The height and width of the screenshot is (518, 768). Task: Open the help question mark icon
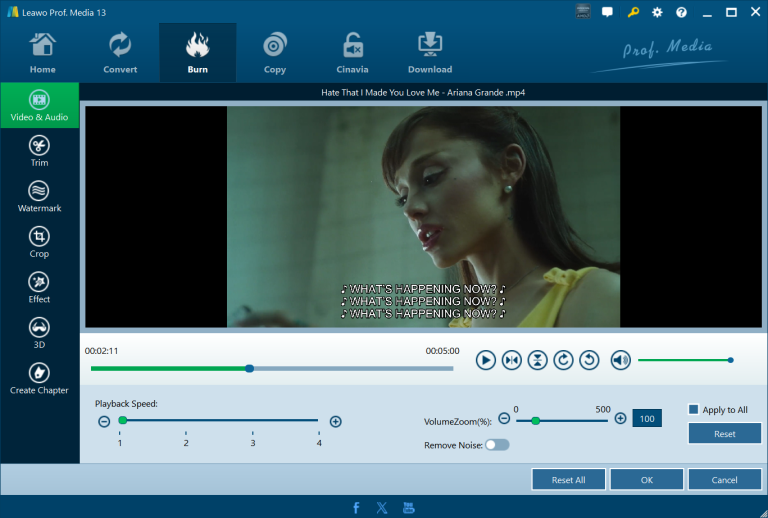tap(681, 12)
